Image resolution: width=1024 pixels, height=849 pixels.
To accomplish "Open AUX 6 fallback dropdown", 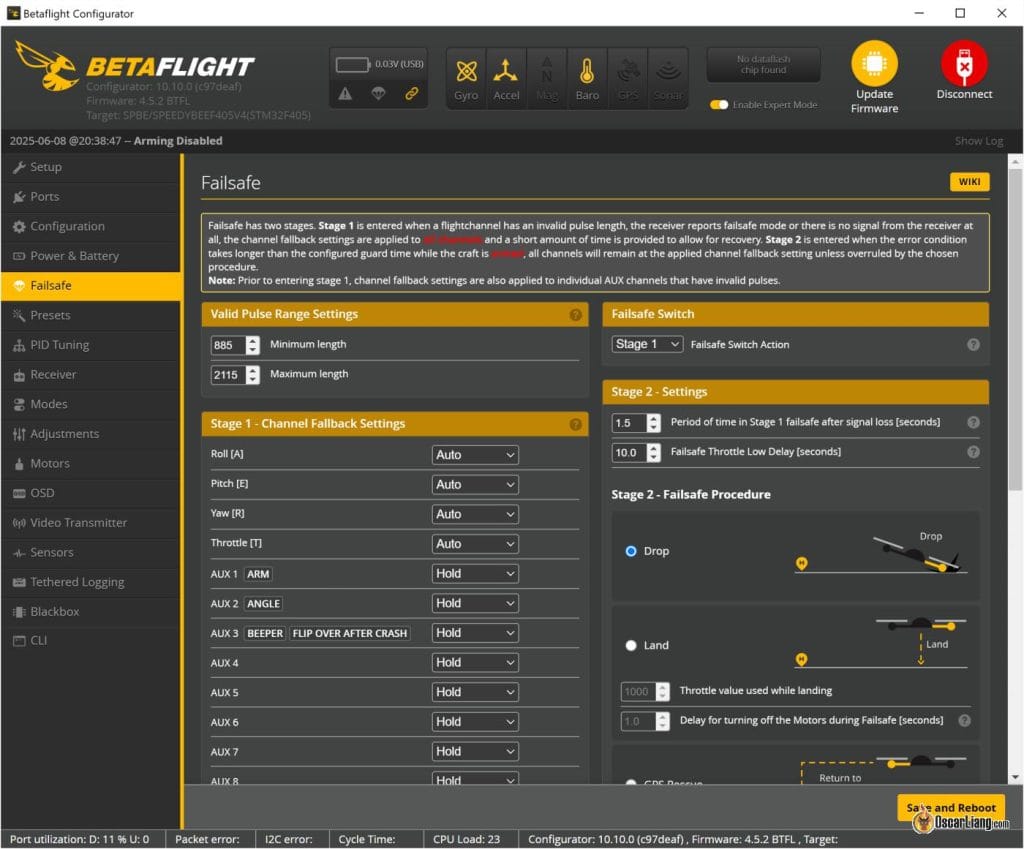I will click(475, 722).
